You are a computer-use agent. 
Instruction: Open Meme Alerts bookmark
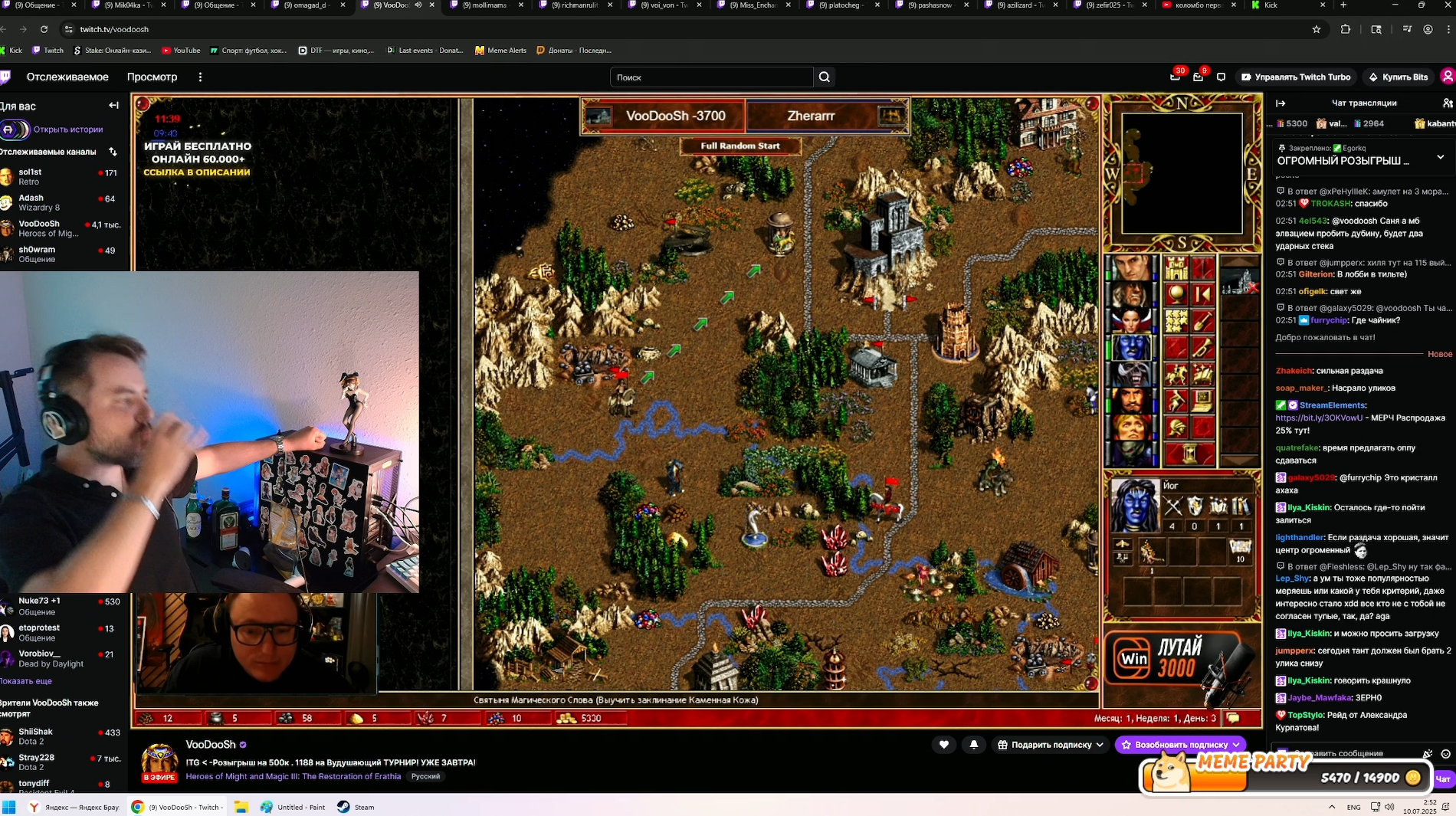click(500, 51)
